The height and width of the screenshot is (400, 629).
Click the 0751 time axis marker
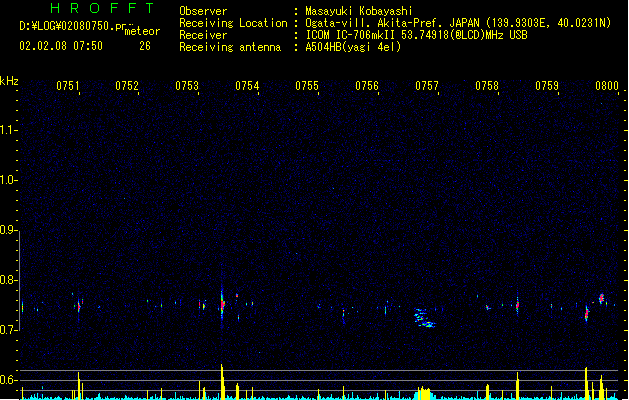pyautogui.click(x=68, y=85)
